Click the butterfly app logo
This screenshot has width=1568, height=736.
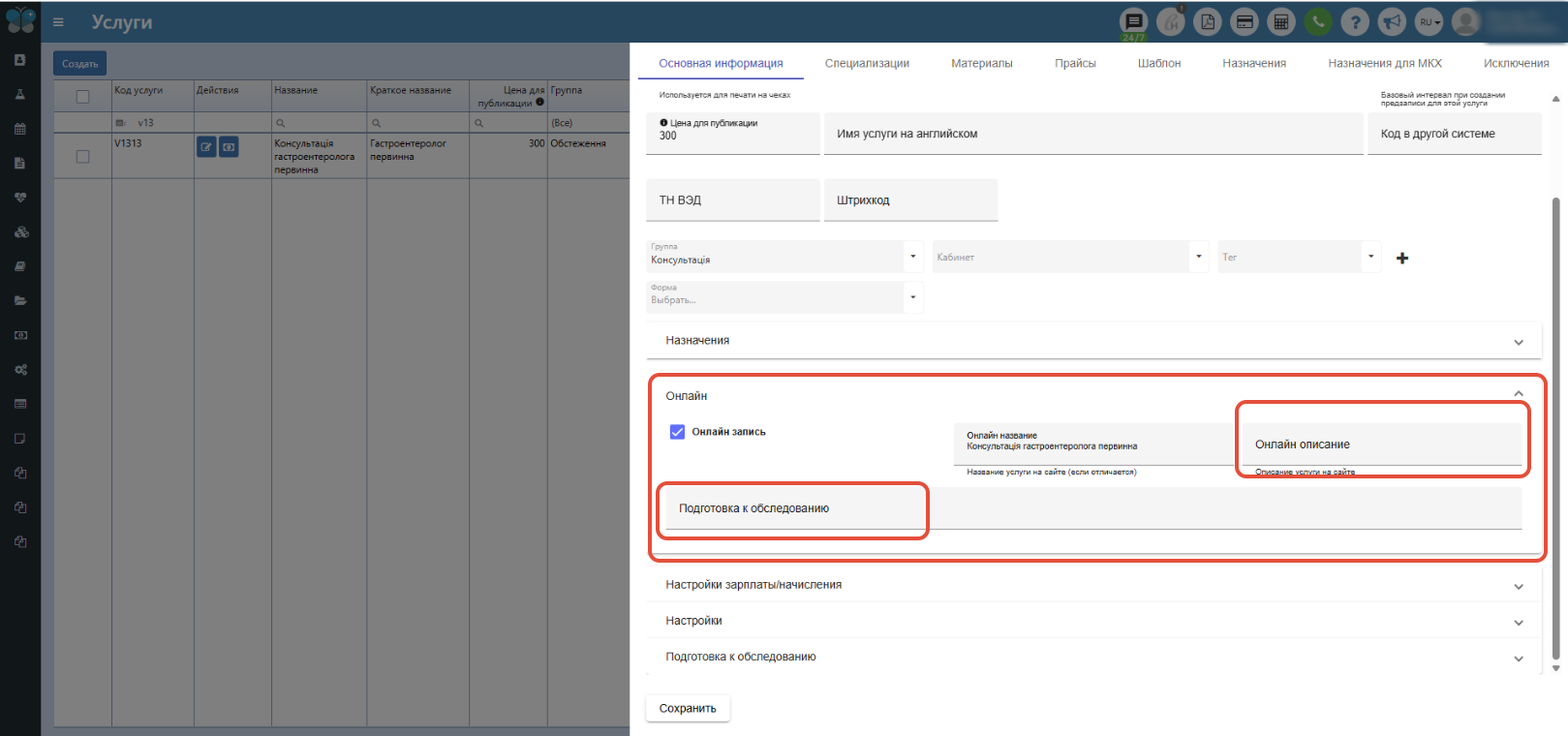tap(20, 20)
